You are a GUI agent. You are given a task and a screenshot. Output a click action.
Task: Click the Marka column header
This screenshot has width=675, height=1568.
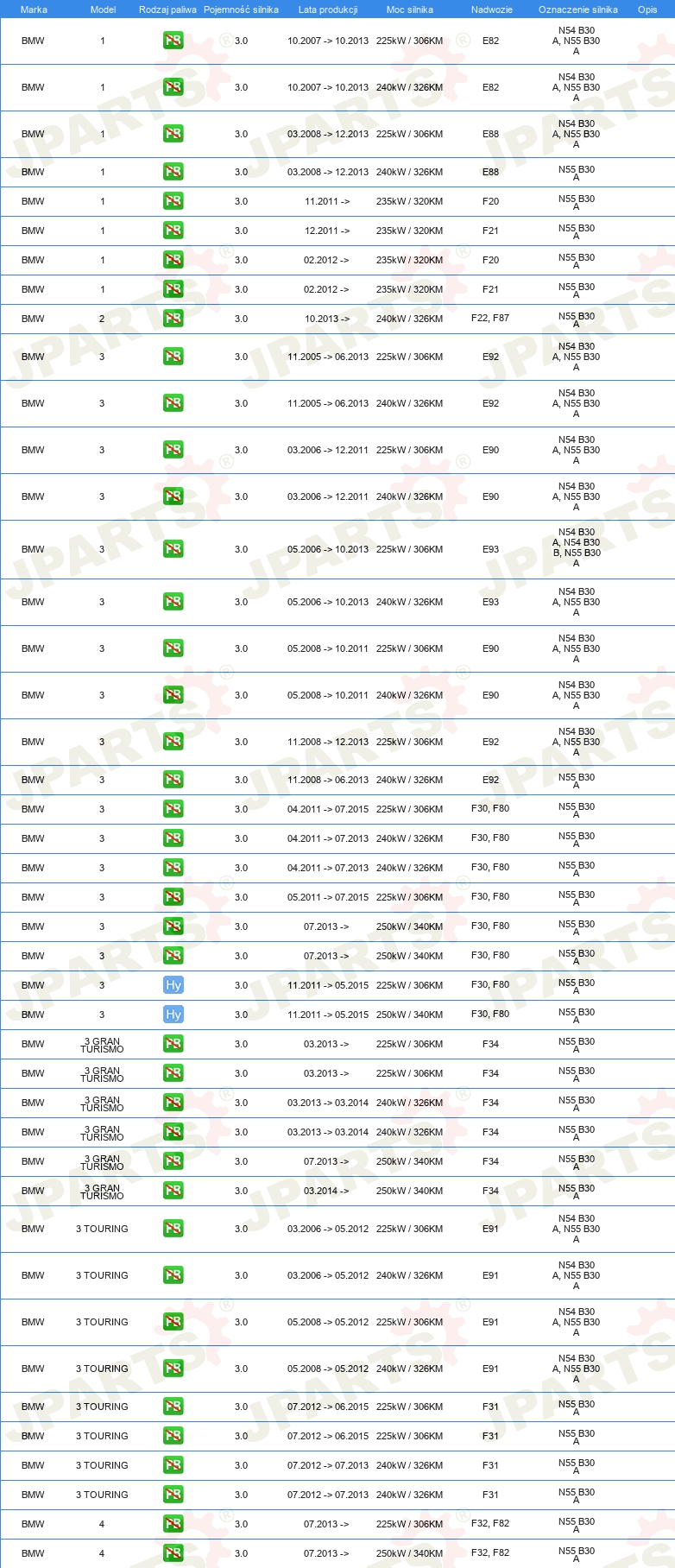[34, 9]
